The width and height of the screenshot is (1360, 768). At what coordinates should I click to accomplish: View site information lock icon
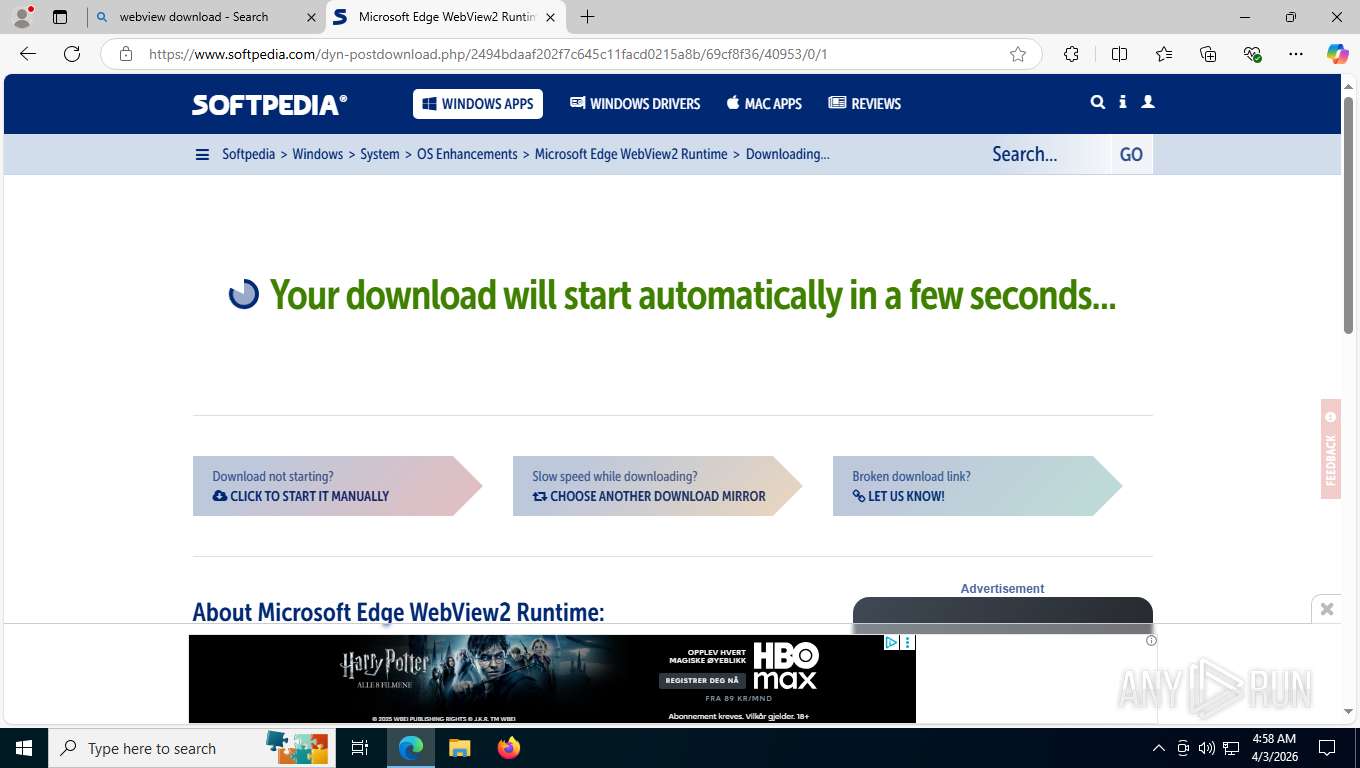[126, 54]
